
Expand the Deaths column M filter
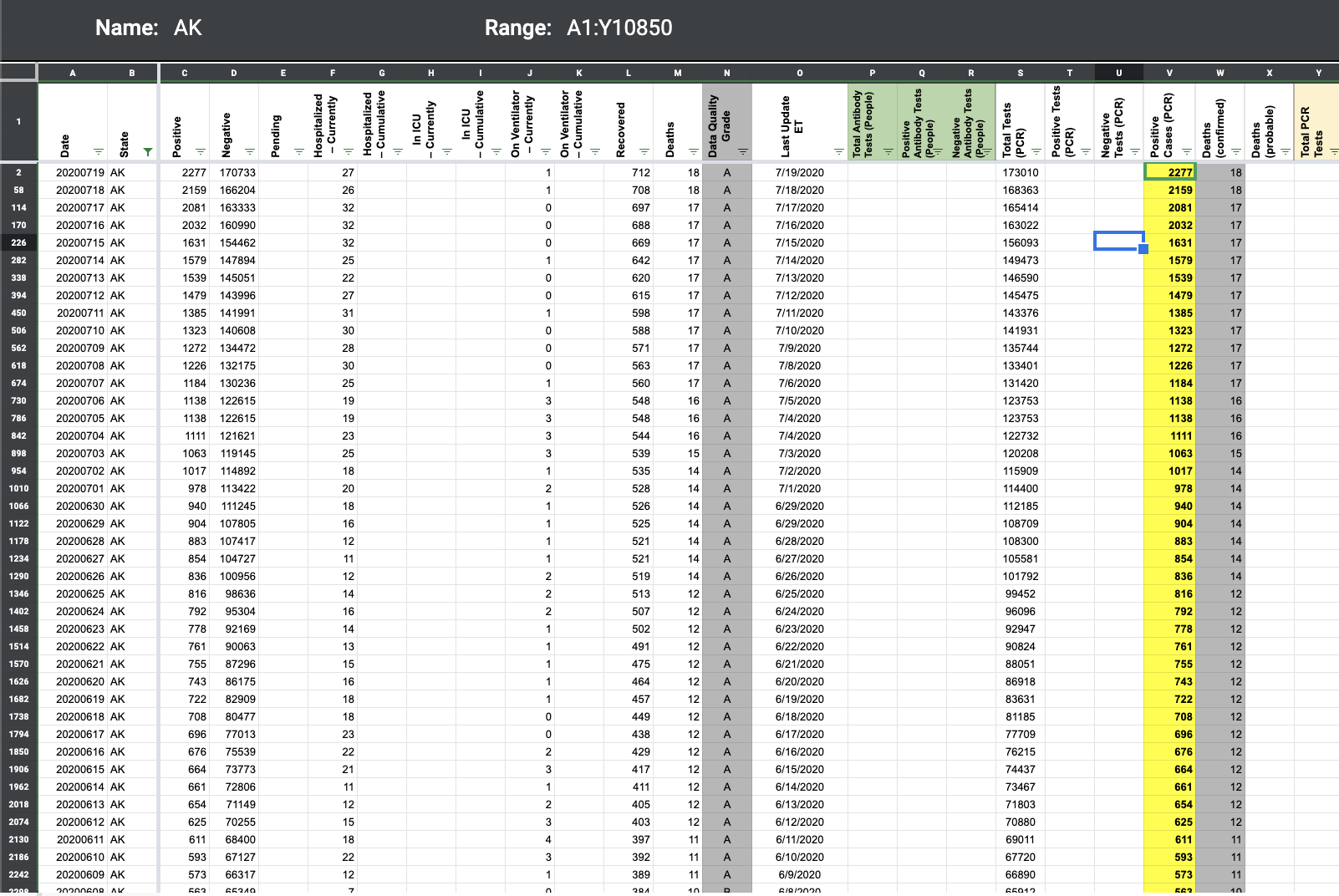(x=694, y=152)
